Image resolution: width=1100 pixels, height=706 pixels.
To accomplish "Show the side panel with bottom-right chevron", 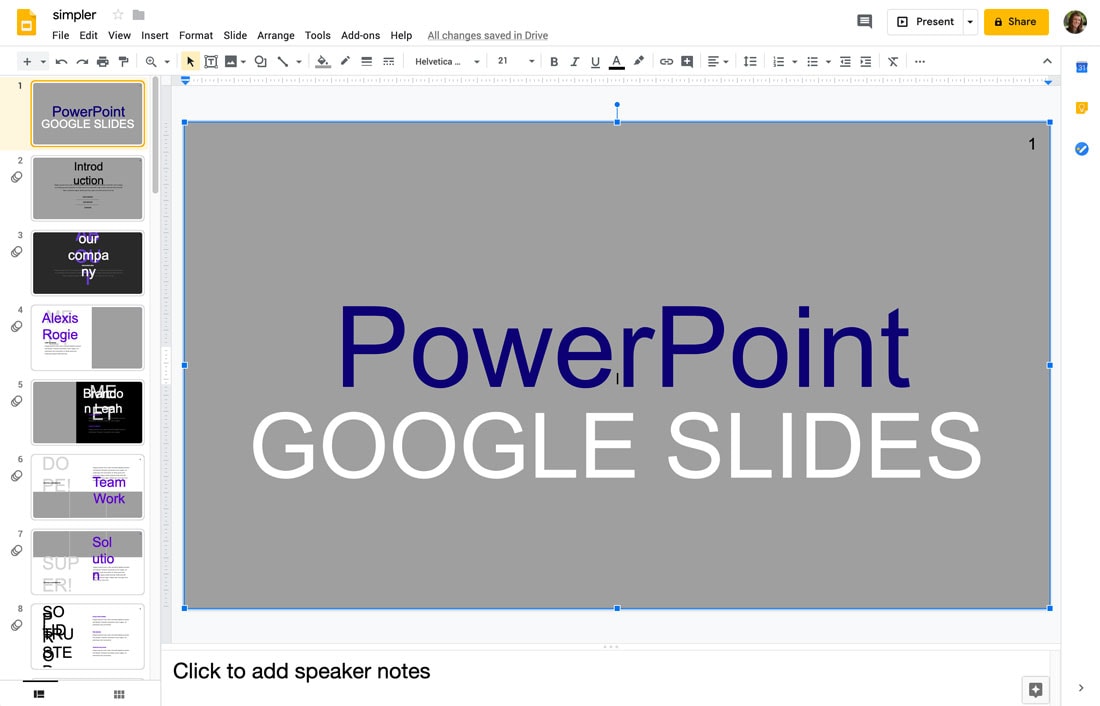I will point(1080,688).
